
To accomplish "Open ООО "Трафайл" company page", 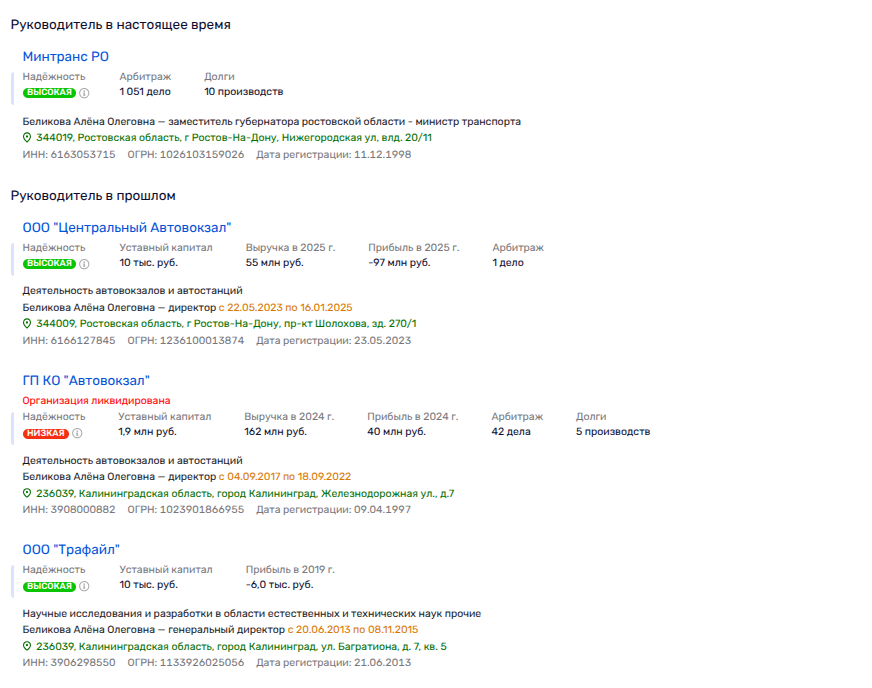I will point(71,549).
